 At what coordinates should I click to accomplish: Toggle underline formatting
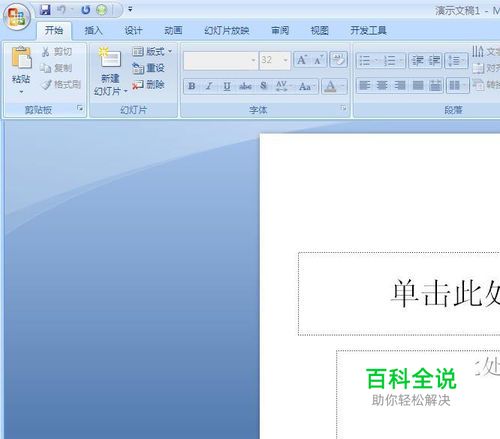click(x=227, y=86)
